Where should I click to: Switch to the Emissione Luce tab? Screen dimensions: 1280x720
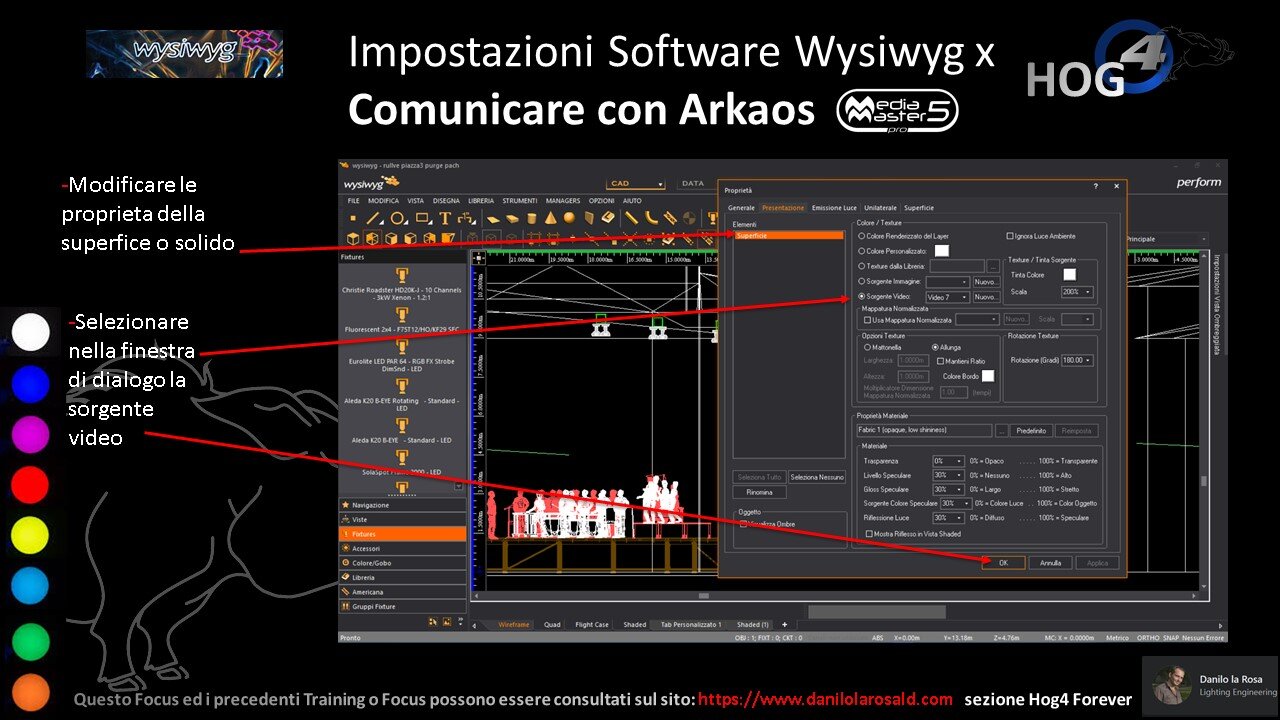pyautogui.click(x=835, y=208)
